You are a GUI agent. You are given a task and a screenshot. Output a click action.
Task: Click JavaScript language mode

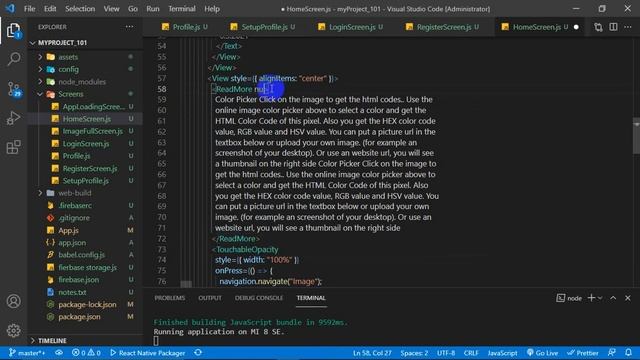[502, 353]
